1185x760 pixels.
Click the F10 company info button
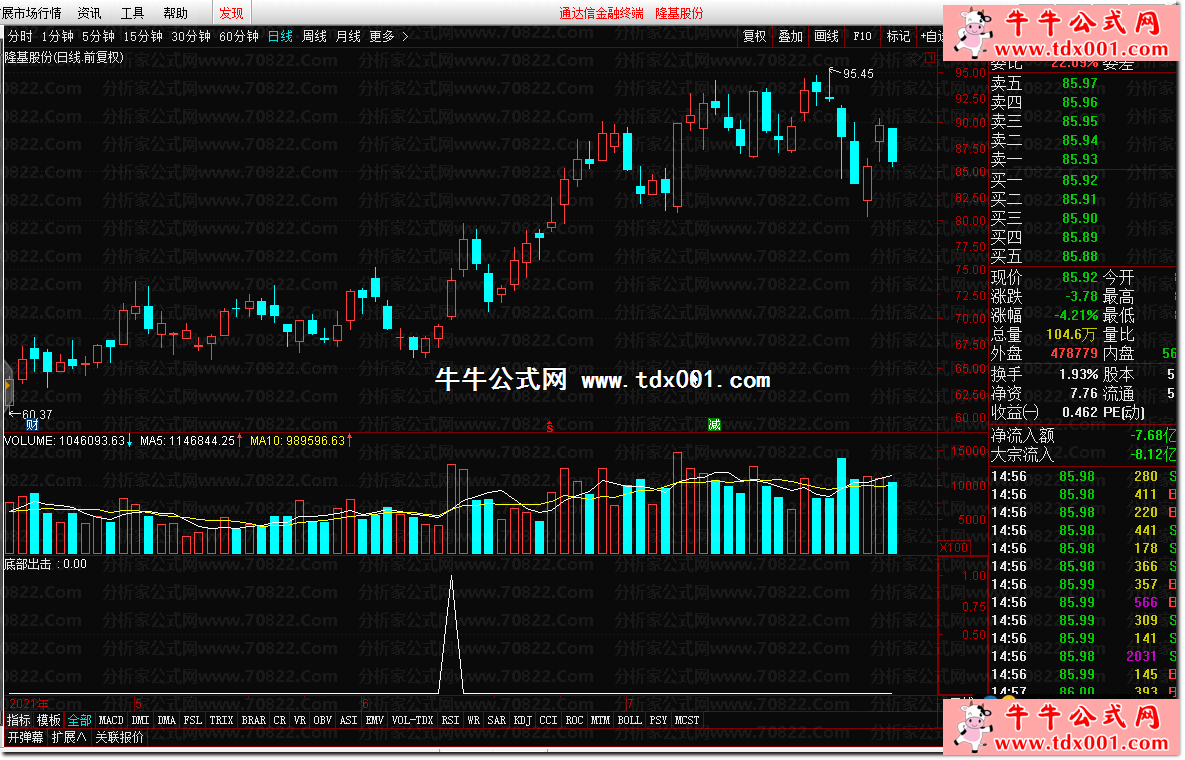[862, 36]
